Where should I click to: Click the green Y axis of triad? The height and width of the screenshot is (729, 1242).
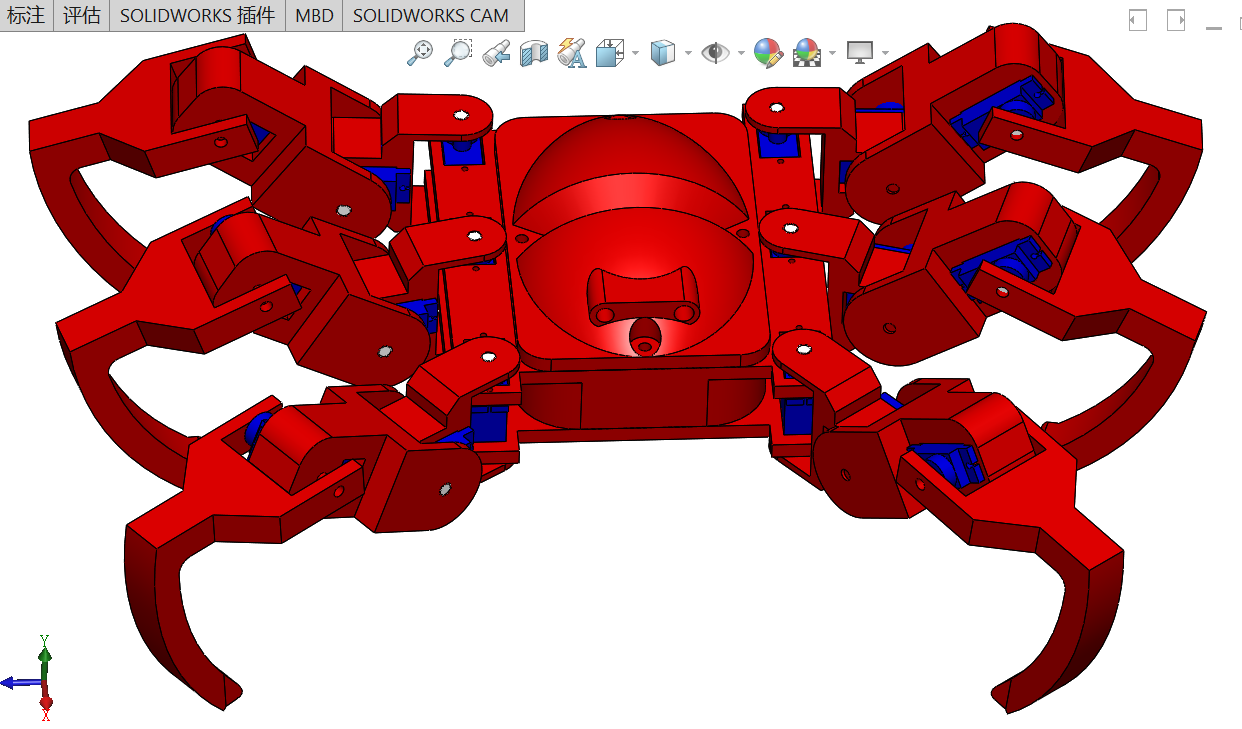coord(44,655)
